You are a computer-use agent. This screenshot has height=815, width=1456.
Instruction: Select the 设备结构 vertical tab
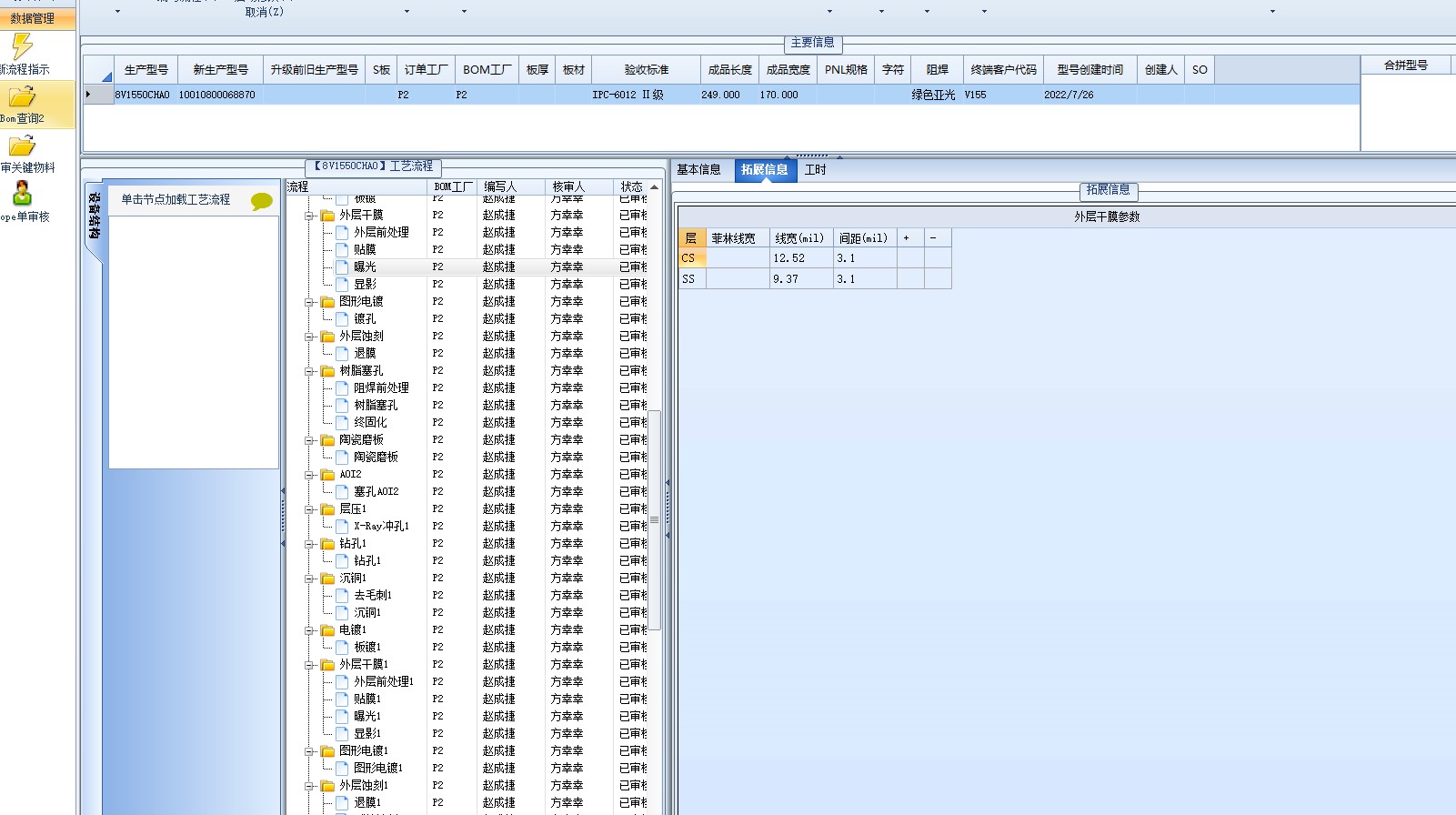[x=95, y=216]
